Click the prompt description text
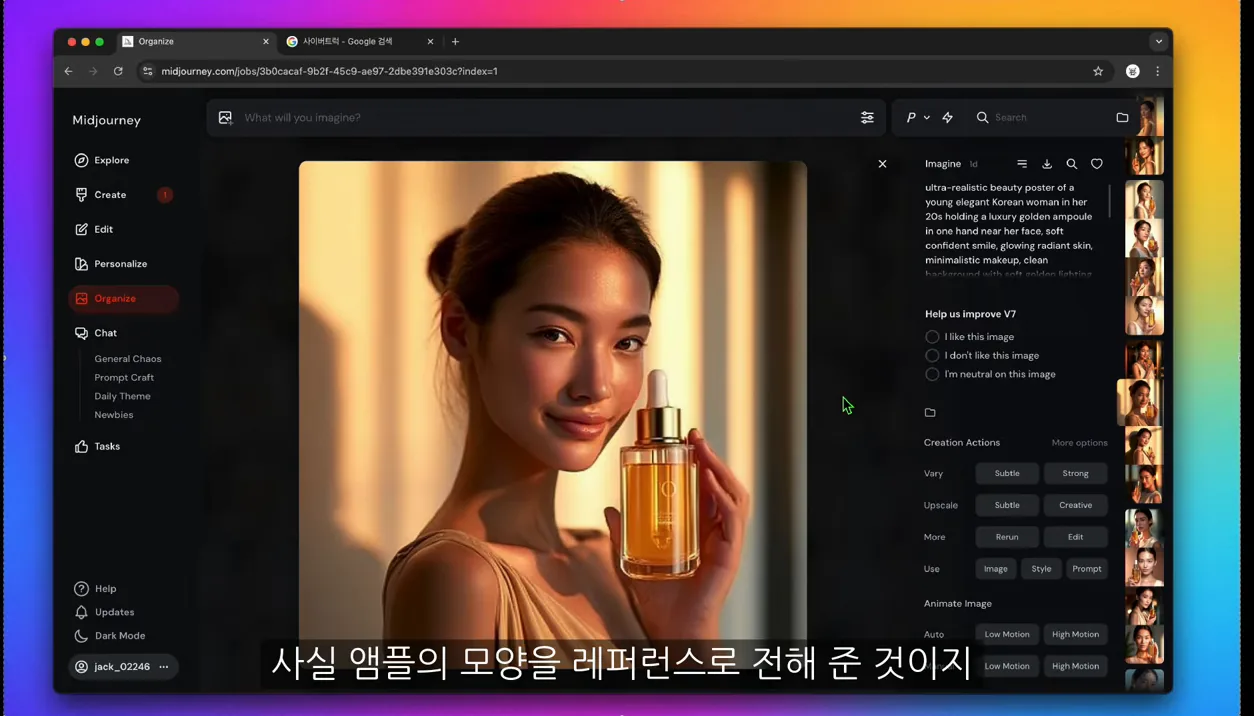1254x716 pixels. pyautogui.click(x=1010, y=230)
